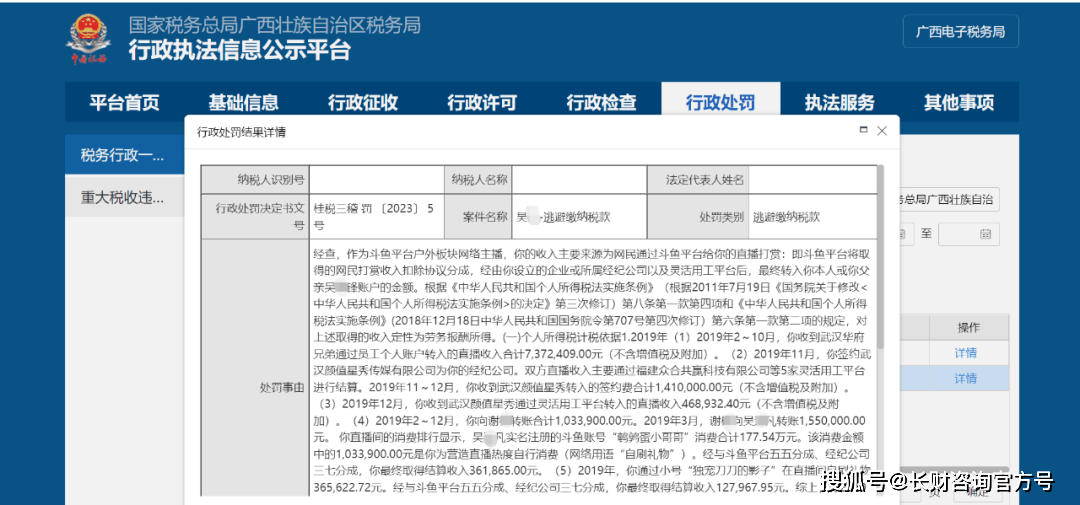Screen dimensions: 1080x505
Task: Click the tax bureau emblem logo
Action: tap(88, 39)
